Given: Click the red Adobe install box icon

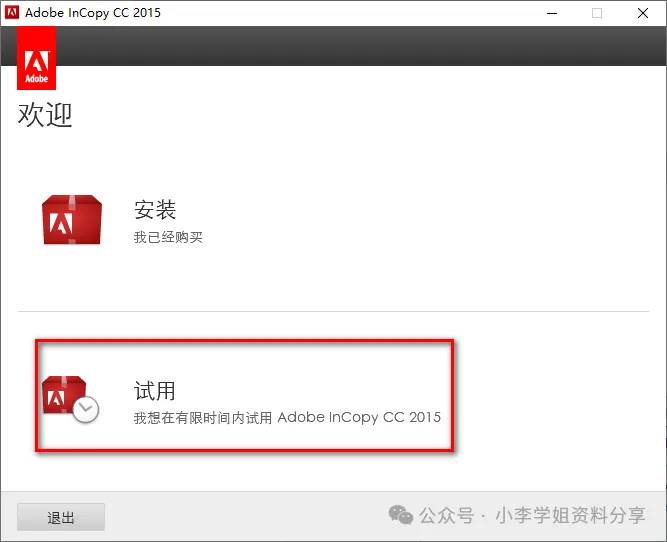Looking at the screenshot, I should [x=72, y=220].
